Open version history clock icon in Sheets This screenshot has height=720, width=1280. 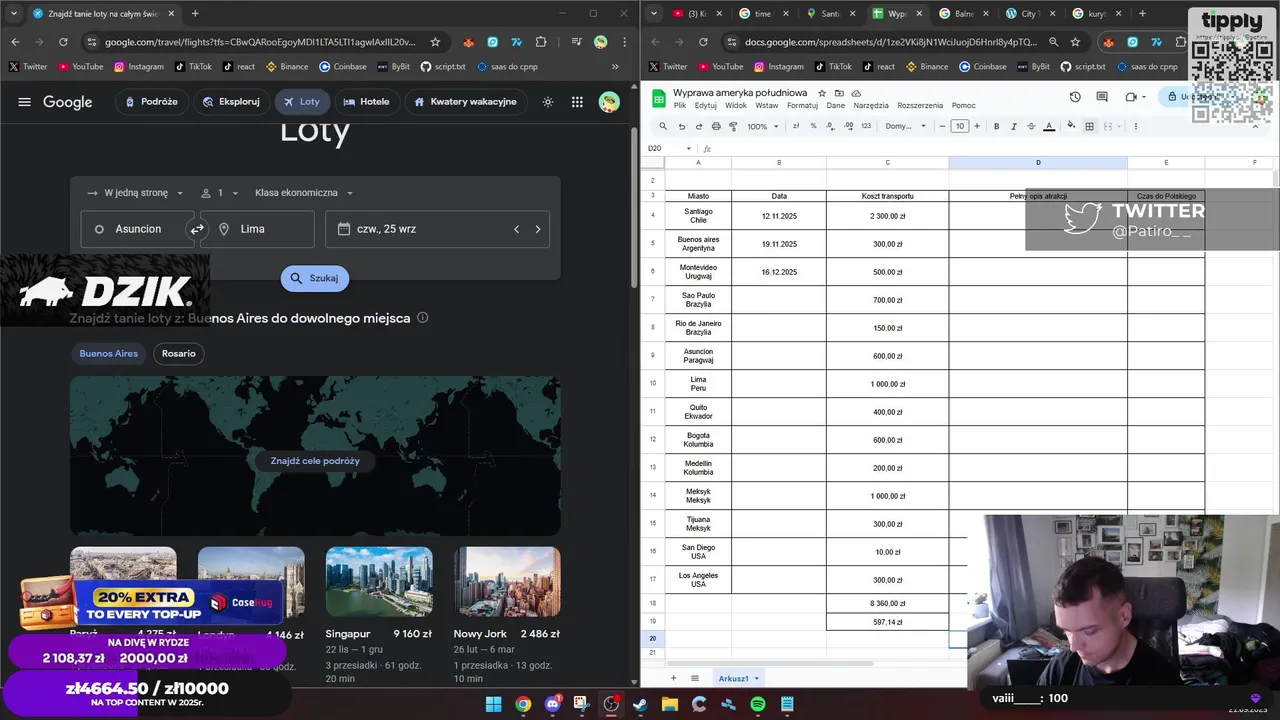pos(1075,97)
